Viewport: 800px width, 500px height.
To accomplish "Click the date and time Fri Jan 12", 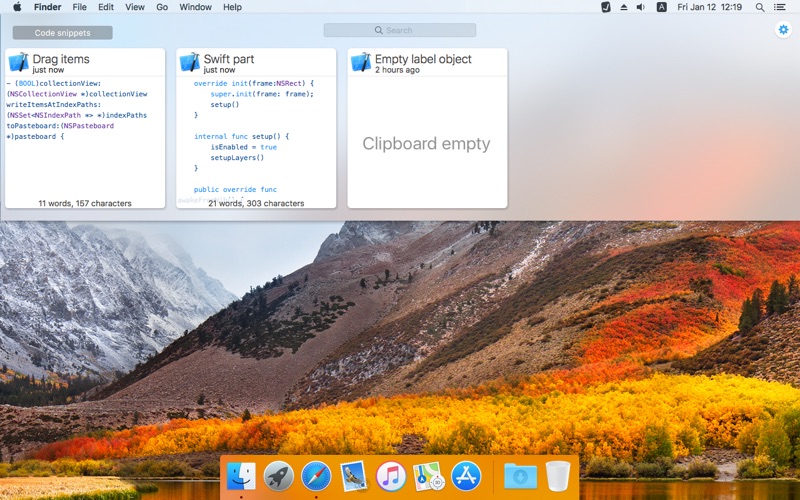I will click(709, 7).
